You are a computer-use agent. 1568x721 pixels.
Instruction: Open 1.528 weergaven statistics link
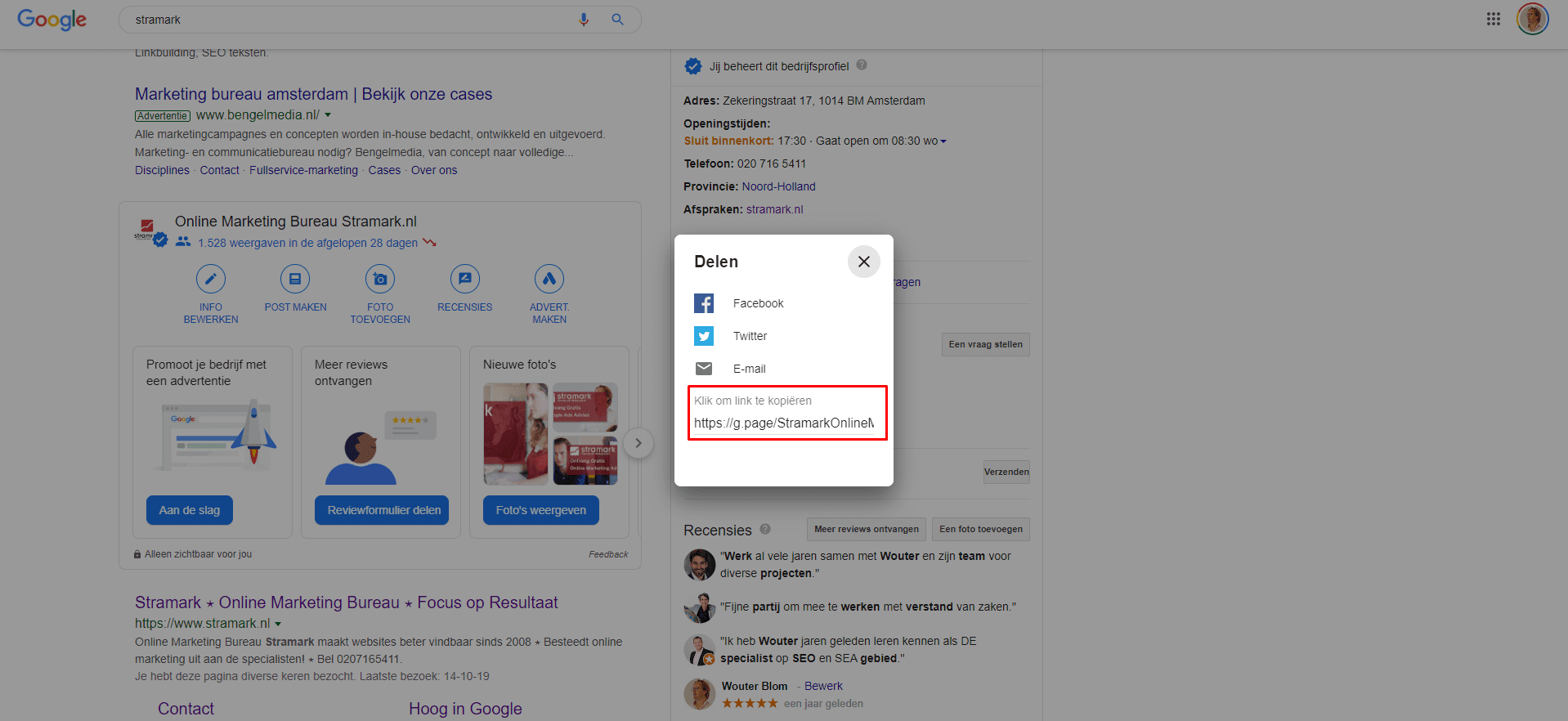click(x=307, y=243)
